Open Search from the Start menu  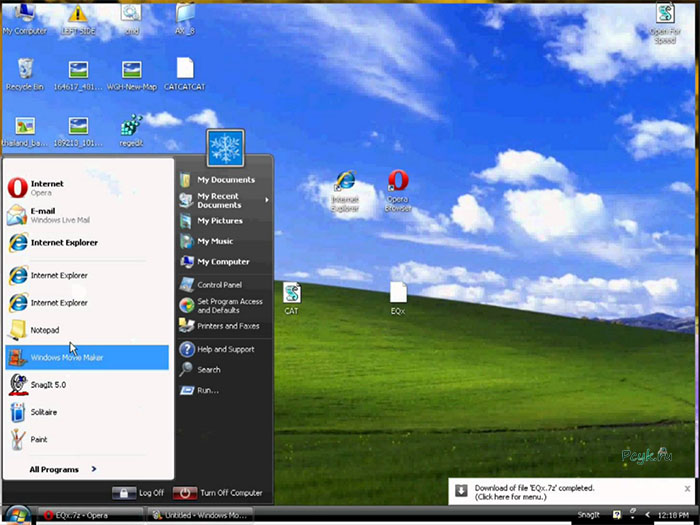coord(225,370)
